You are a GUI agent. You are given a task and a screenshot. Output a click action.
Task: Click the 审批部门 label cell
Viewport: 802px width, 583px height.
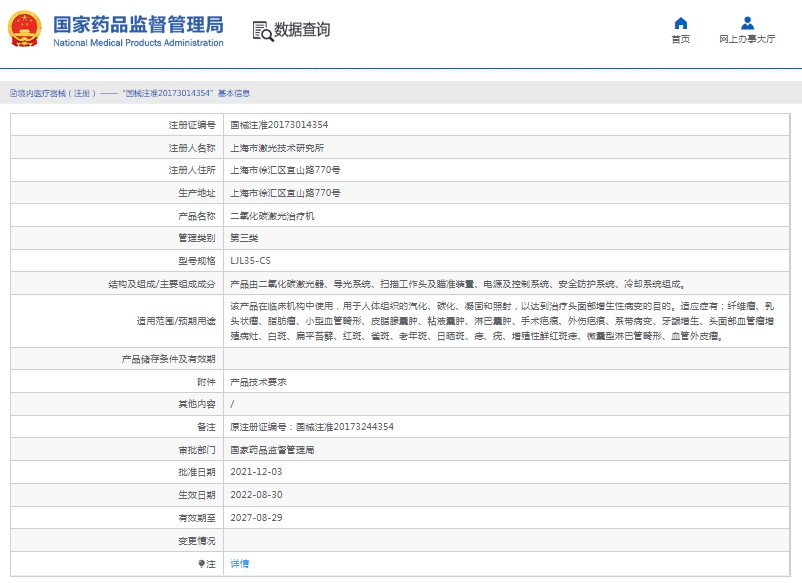point(117,450)
